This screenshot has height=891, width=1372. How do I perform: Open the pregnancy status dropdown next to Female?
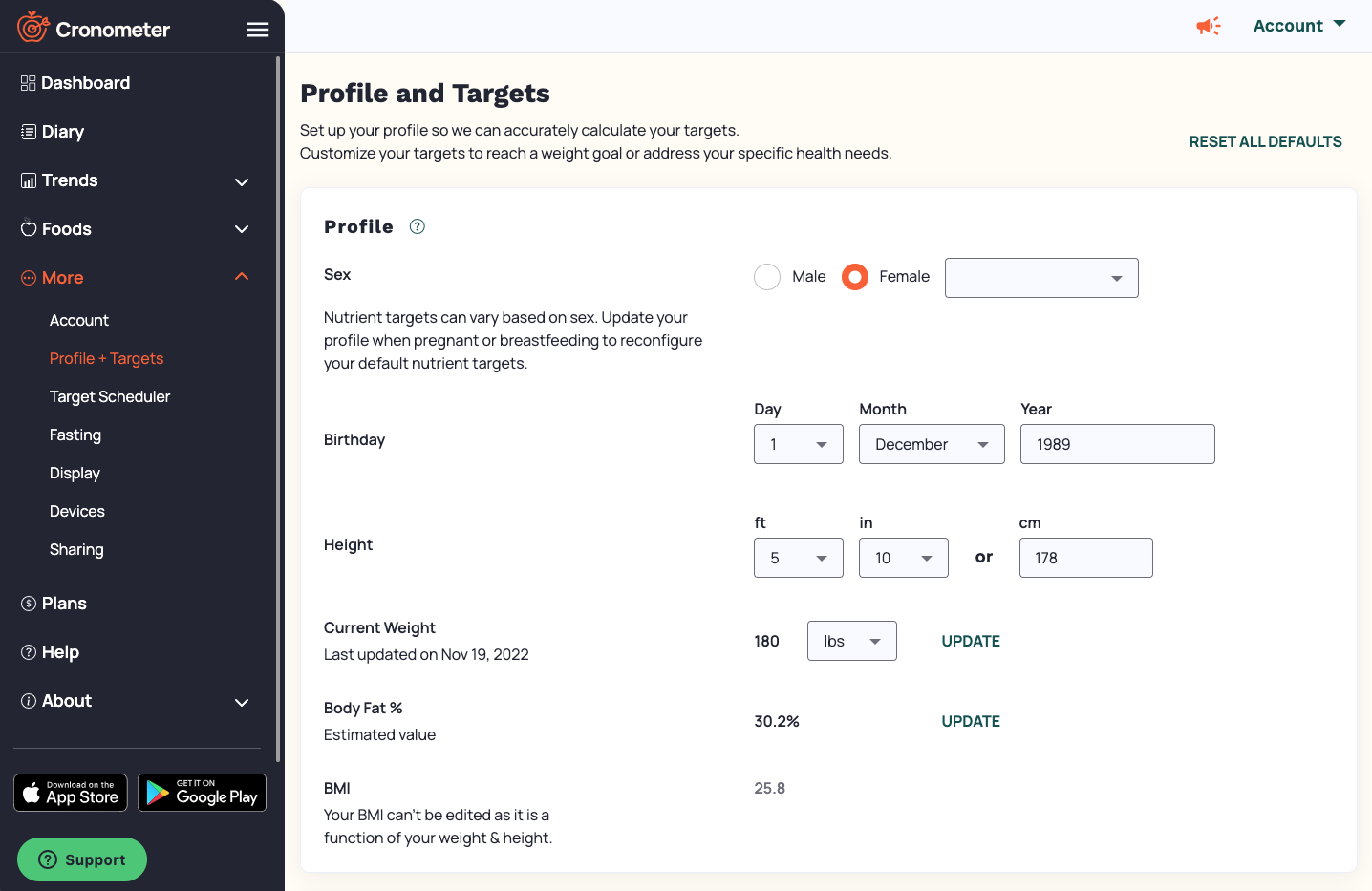[1041, 278]
